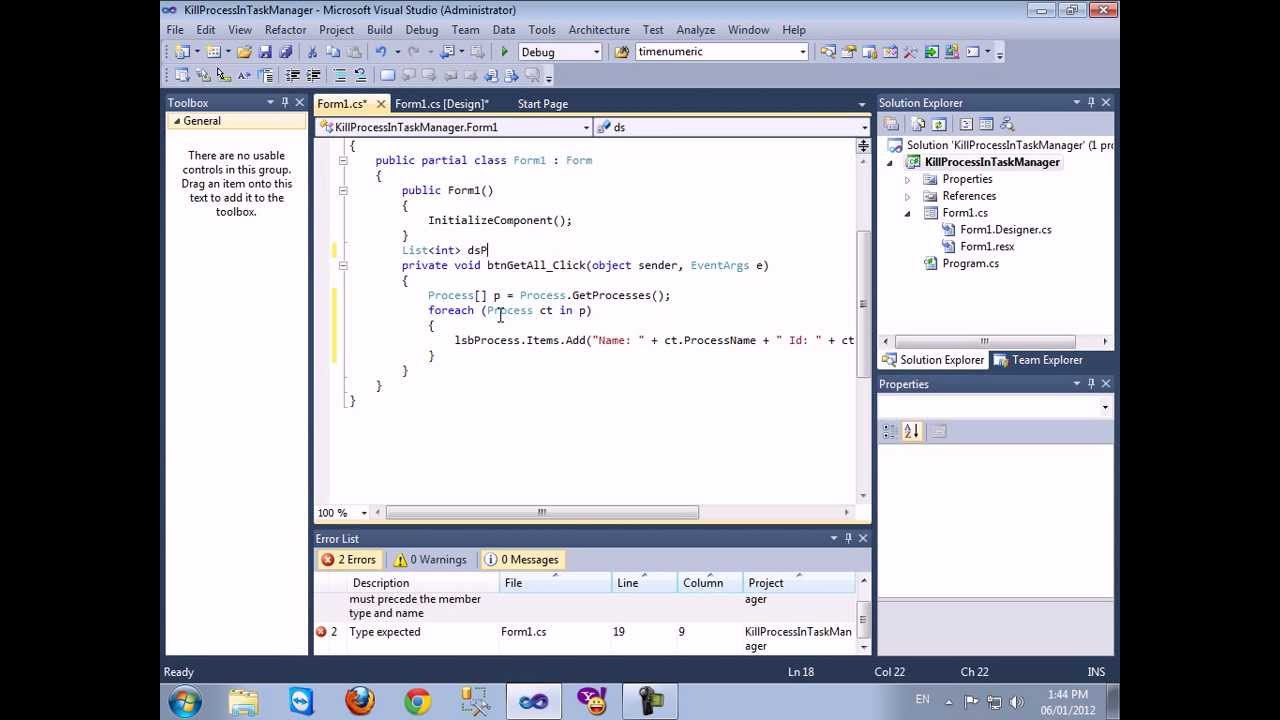Toggle the 2 Errors filter
The height and width of the screenshot is (720, 1280).
[348, 560]
